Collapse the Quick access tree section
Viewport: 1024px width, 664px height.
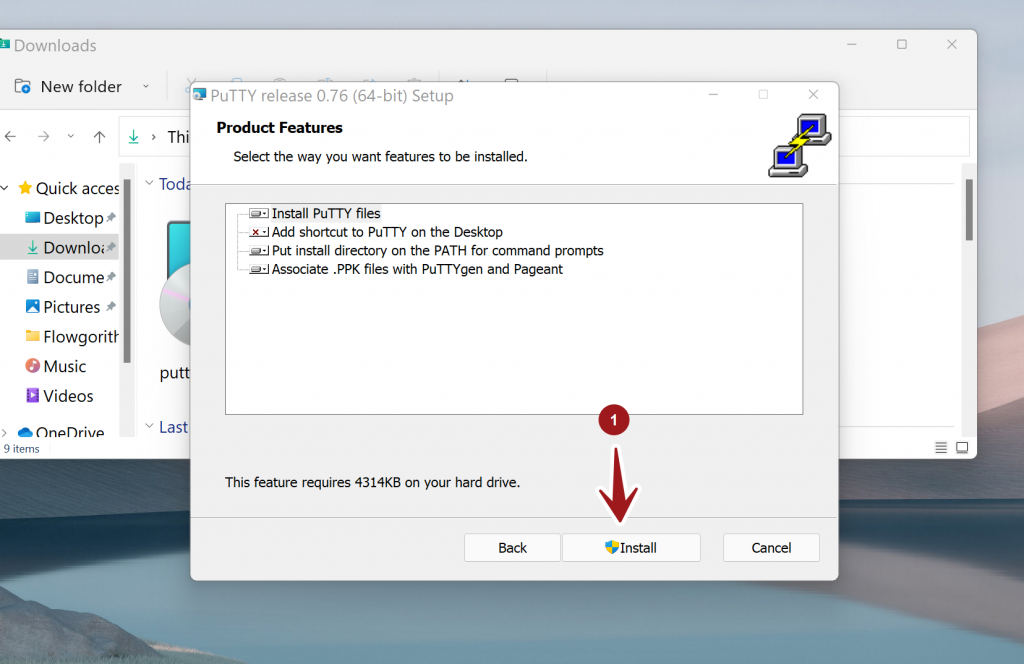point(7,188)
